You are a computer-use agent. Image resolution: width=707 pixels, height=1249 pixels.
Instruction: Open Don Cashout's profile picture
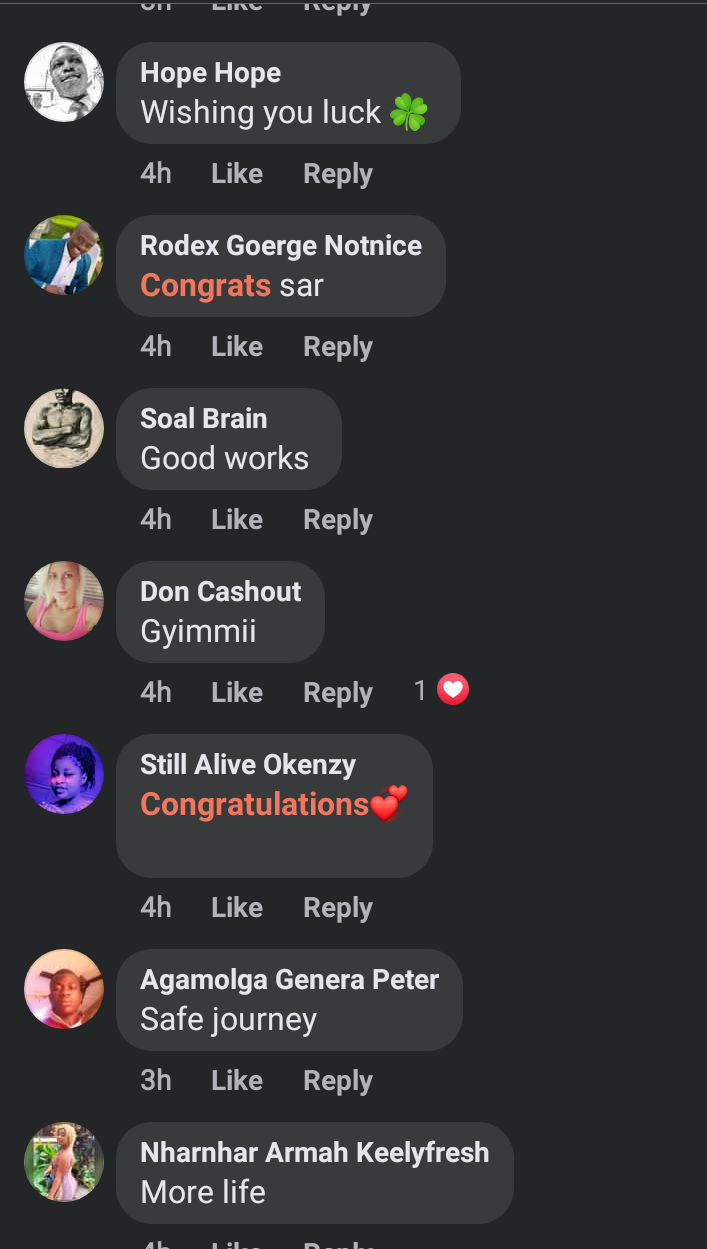tap(64, 601)
